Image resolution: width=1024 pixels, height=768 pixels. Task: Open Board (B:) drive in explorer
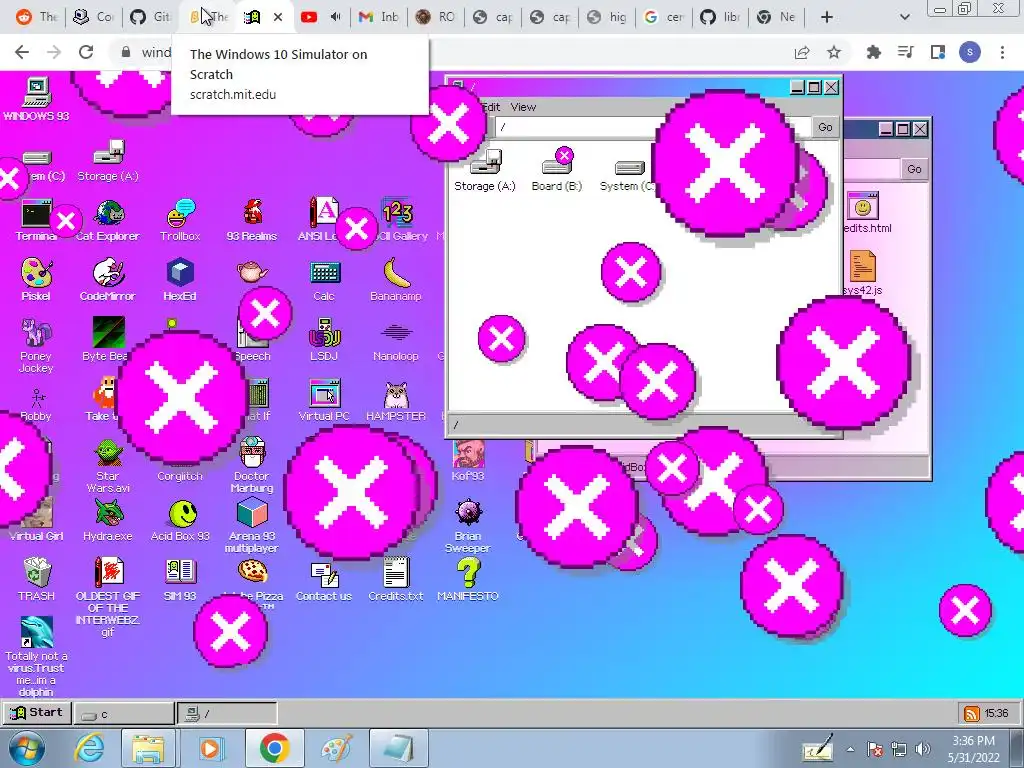[x=556, y=170]
